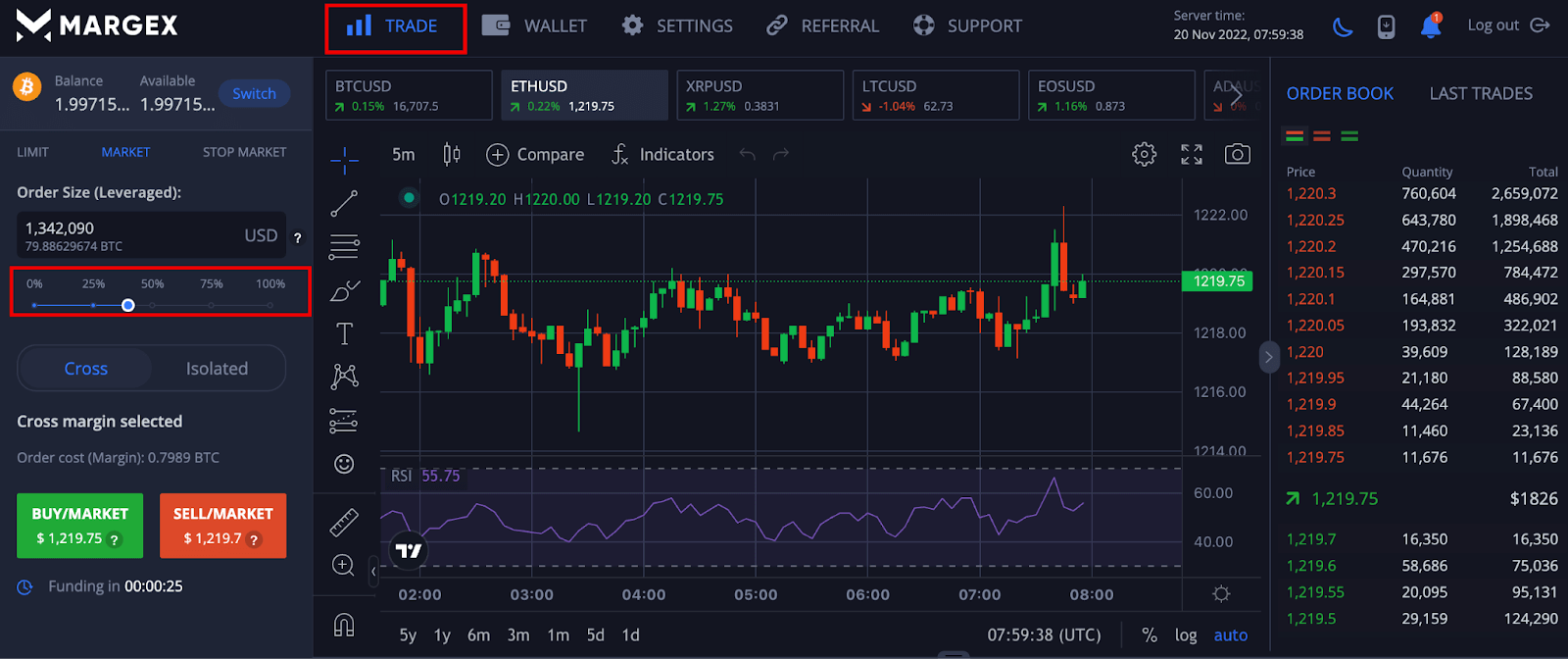The width and height of the screenshot is (1568, 659).
Task: Open the chart settings gear
Action: pos(1144,154)
